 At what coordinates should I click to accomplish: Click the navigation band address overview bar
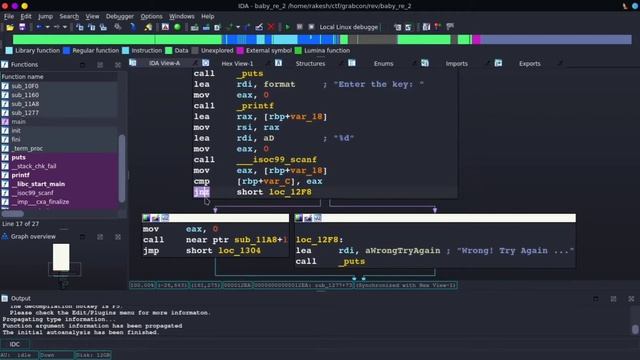click(322, 40)
